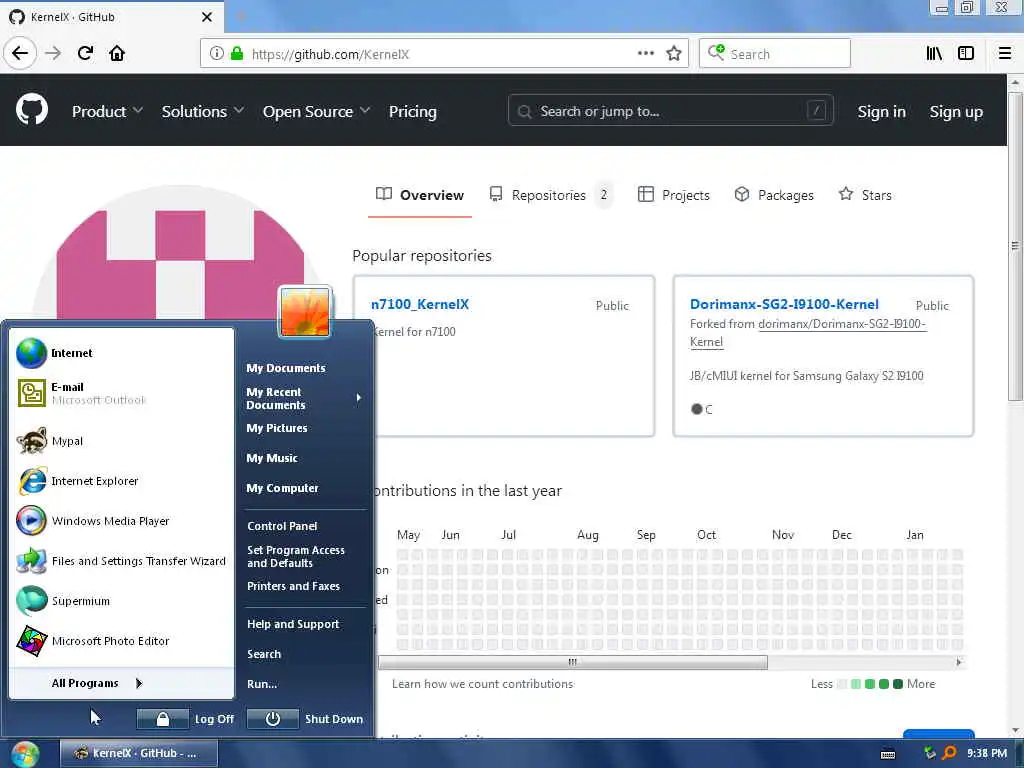Click the network tray icon
Viewport: 1024px width, 768px height.
point(930,753)
